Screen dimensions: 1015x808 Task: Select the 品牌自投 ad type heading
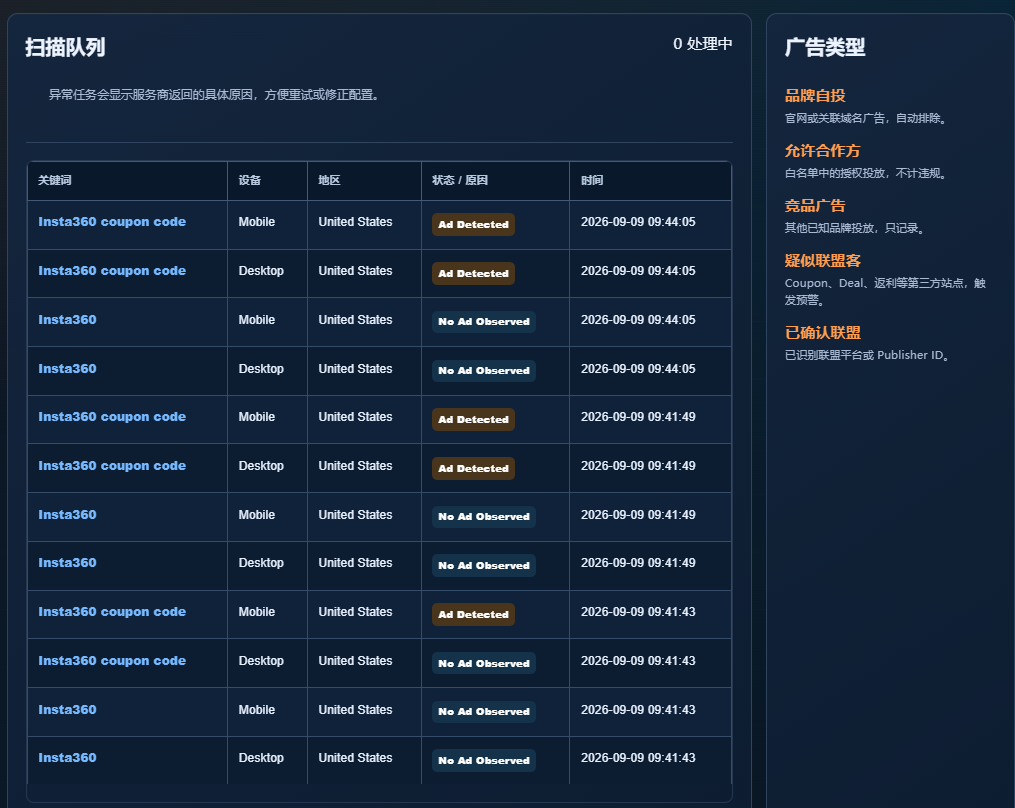(815, 95)
